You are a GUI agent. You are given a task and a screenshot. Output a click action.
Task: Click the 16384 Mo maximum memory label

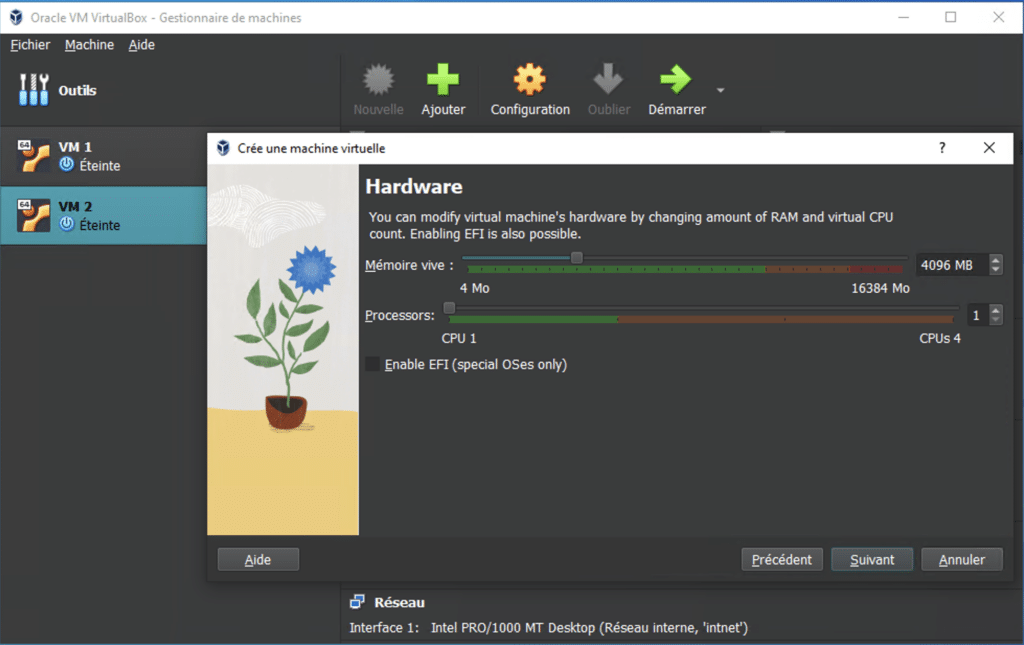pos(880,288)
